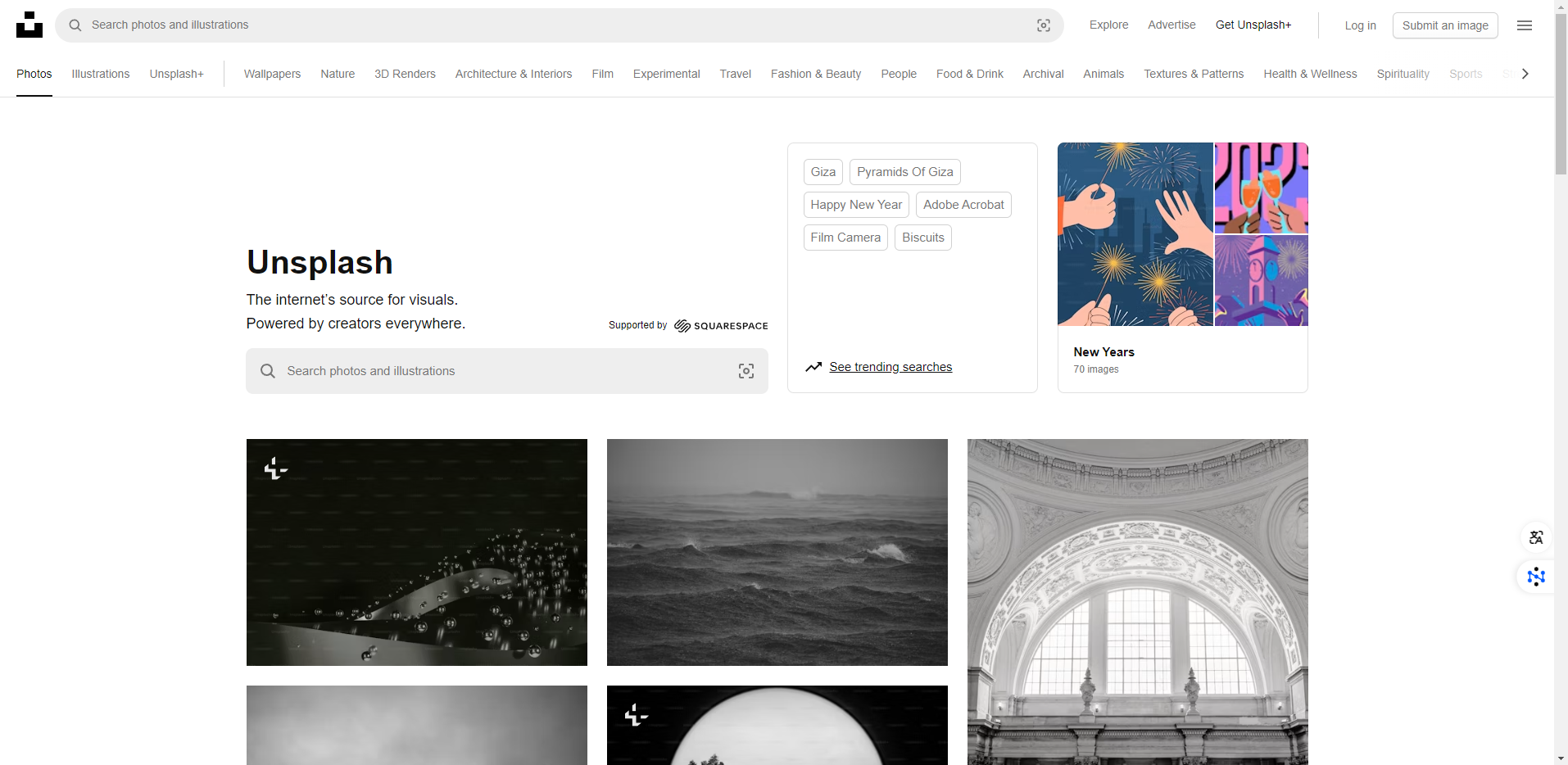Open the New Years collection title
The height and width of the screenshot is (765, 1568).
click(1103, 352)
